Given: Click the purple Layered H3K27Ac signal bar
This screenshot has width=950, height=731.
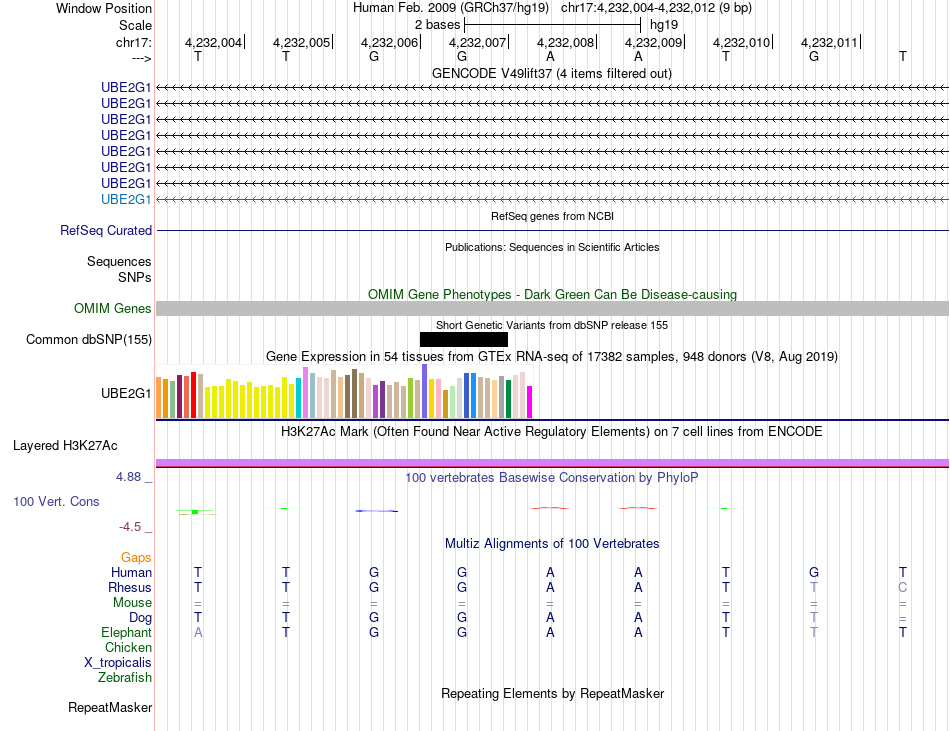Looking at the screenshot, I should click(x=552, y=462).
